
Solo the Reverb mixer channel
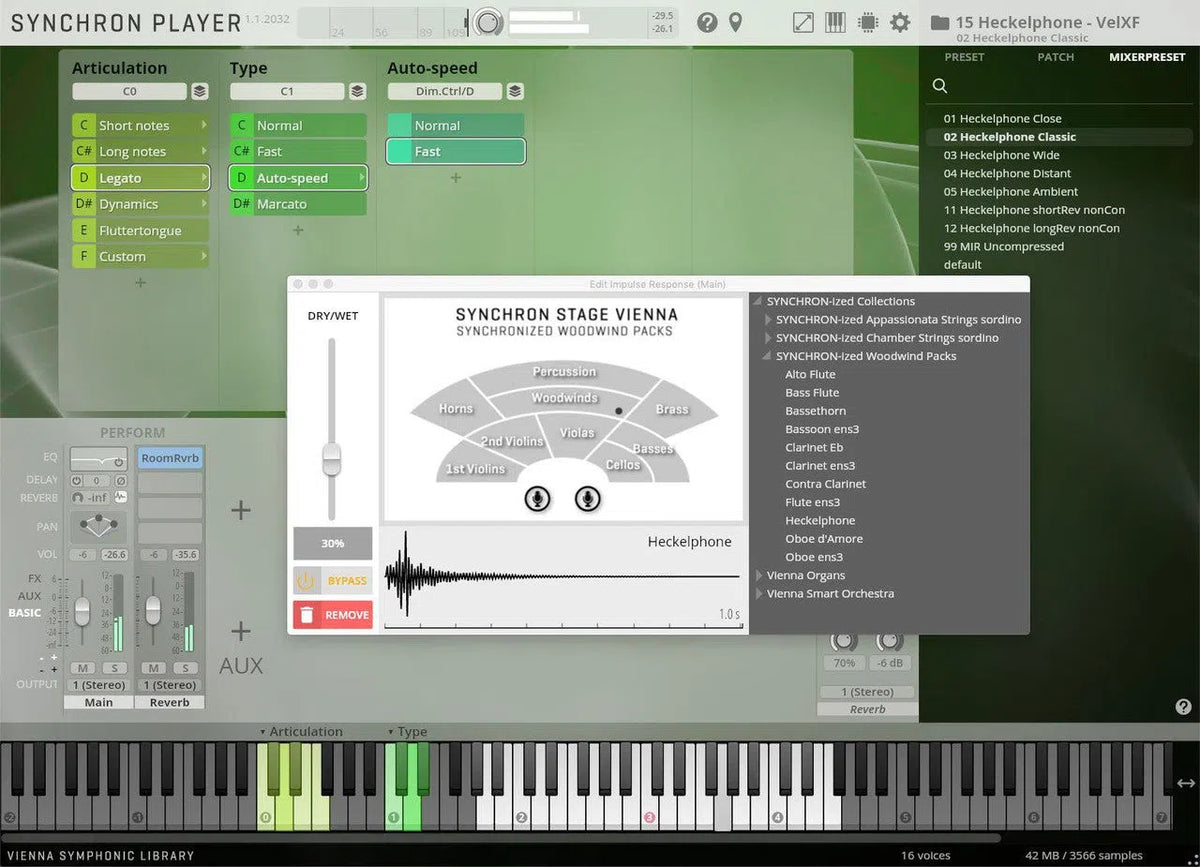click(x=184, y=668)
